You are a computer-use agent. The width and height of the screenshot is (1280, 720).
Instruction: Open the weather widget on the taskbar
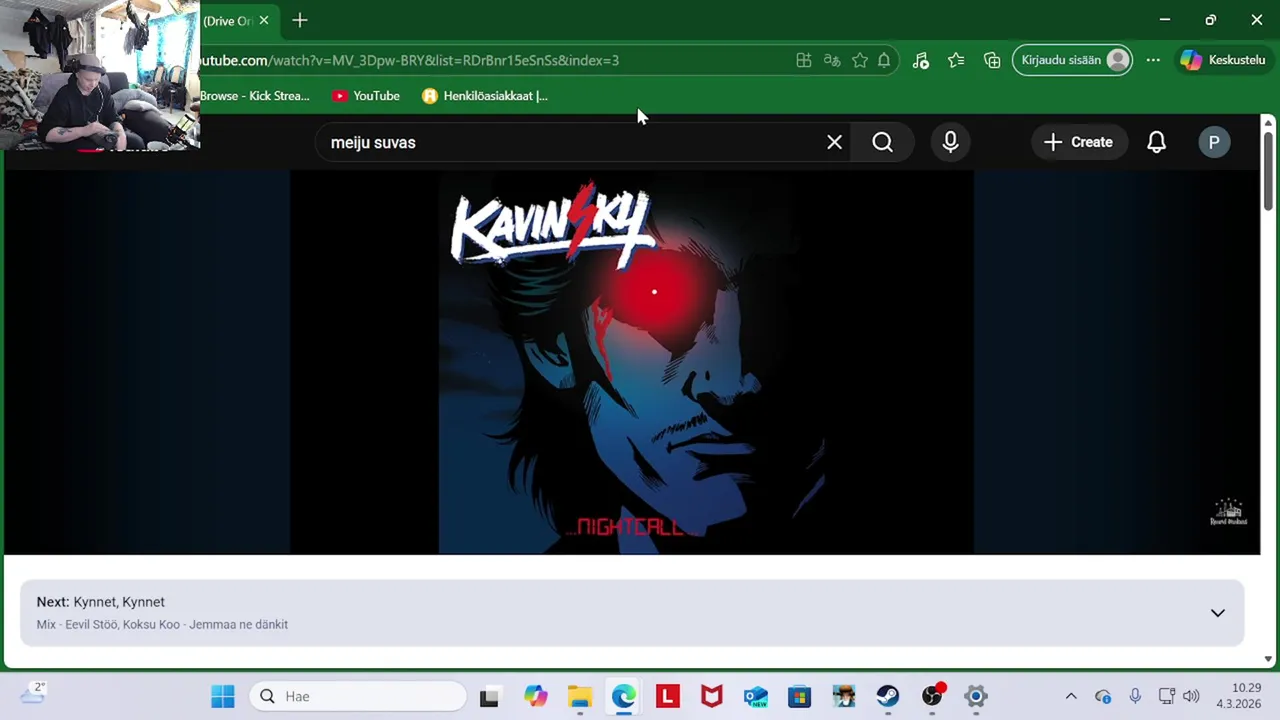pos(32,693)
